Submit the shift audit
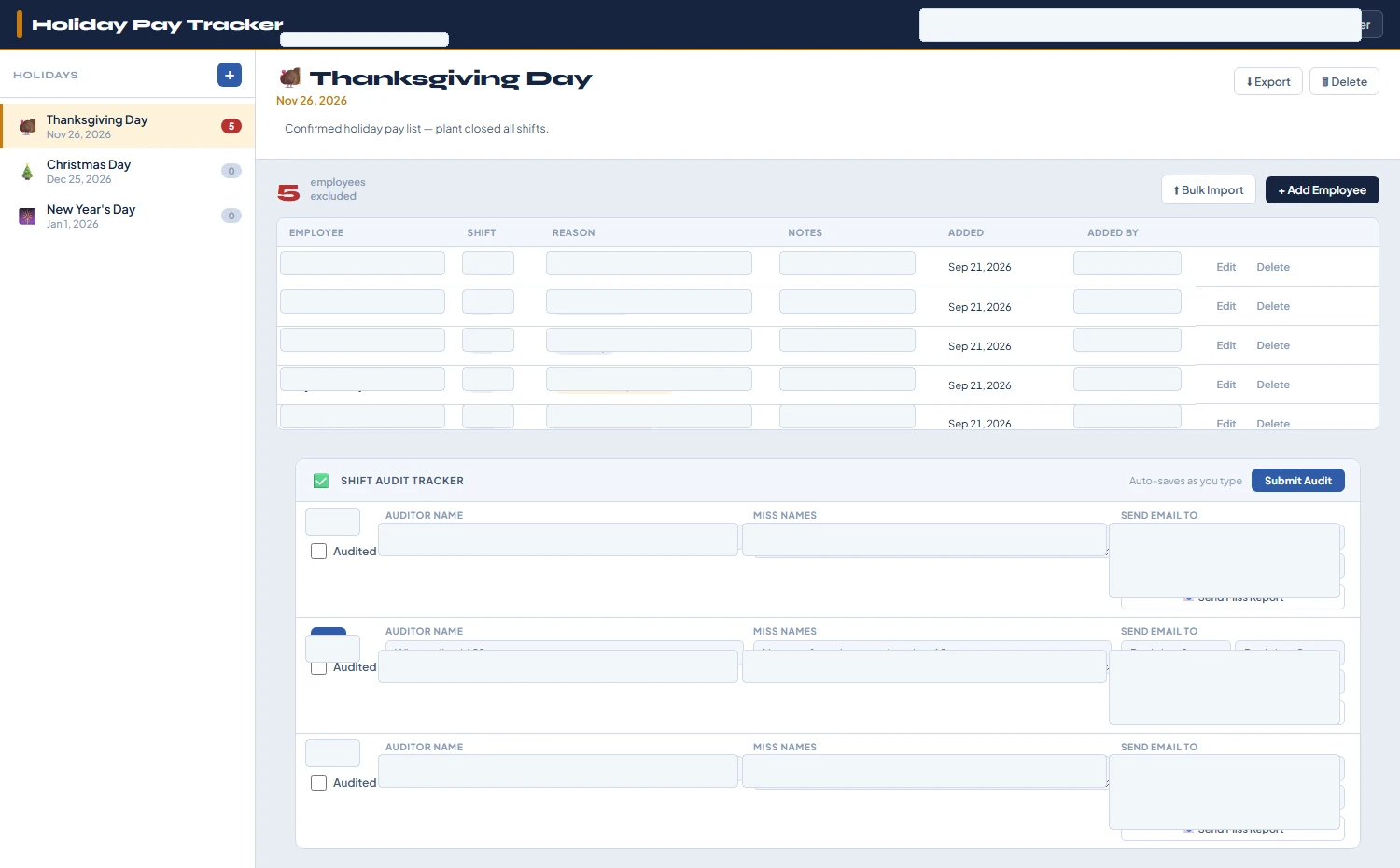 pos(1298,481)
